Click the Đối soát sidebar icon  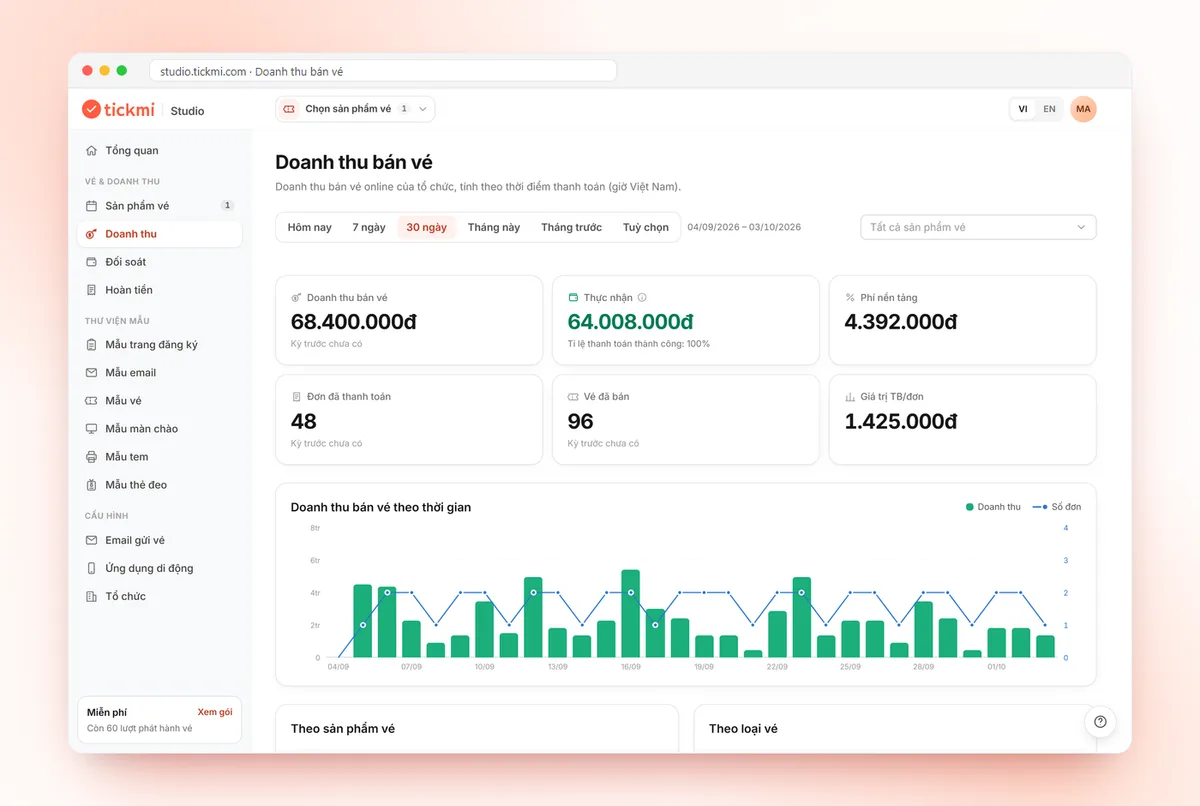[92, 262]
